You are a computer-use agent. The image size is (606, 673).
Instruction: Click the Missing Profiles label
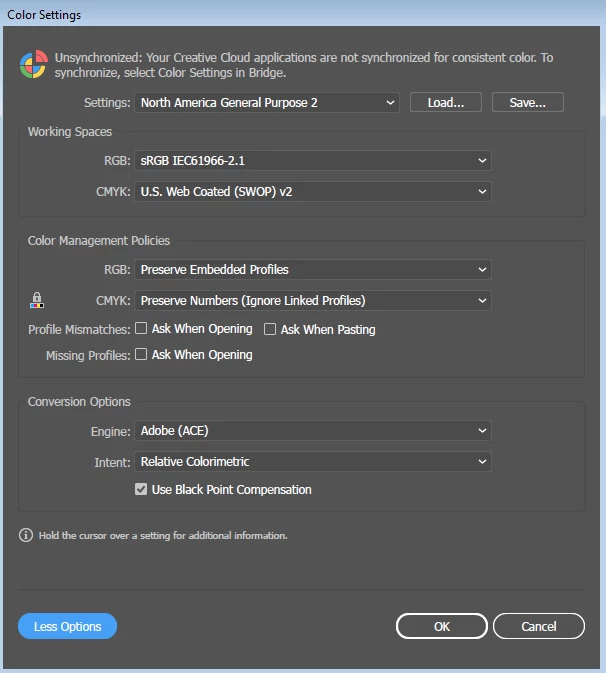88,355
